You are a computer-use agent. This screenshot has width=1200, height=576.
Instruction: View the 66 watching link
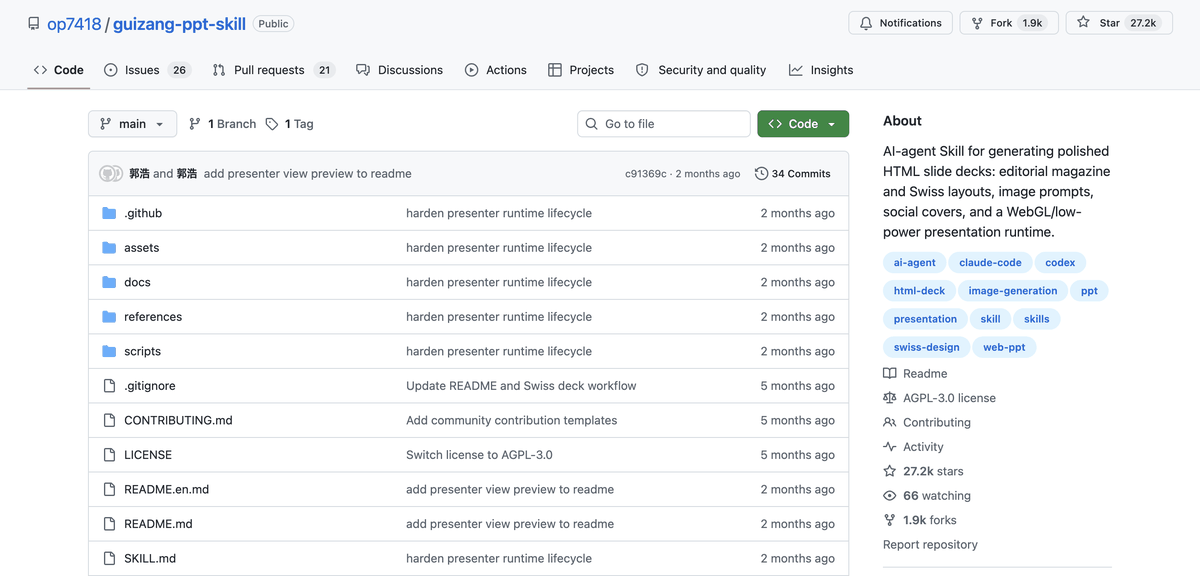[x=927, y=496]
